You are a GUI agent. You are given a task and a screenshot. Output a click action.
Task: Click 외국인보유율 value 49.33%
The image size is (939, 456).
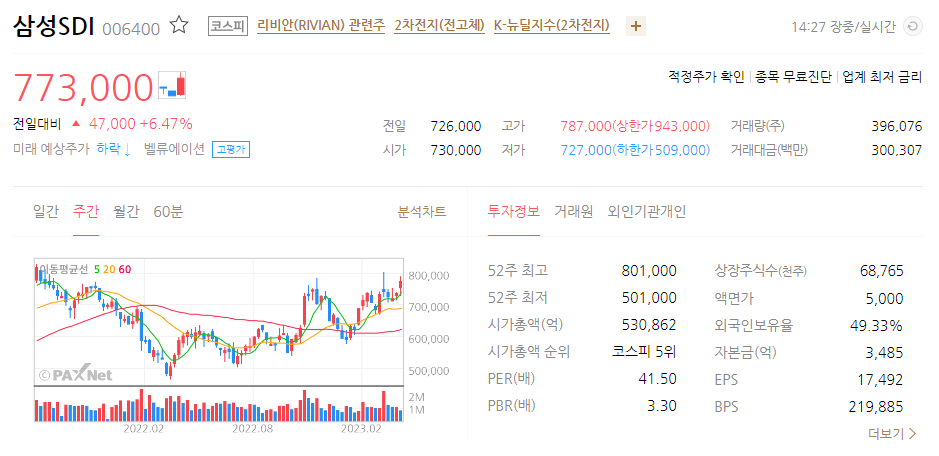877,325
